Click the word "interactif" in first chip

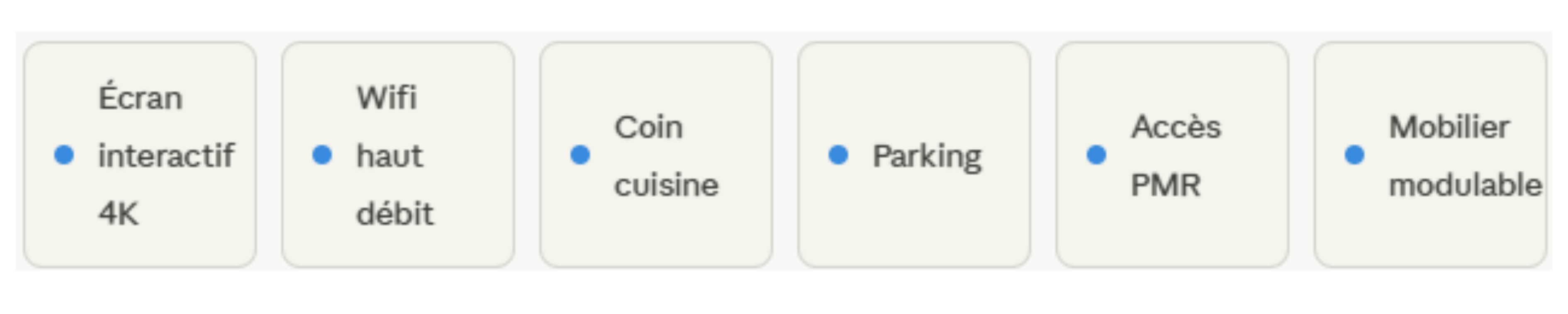coord(166,155)
